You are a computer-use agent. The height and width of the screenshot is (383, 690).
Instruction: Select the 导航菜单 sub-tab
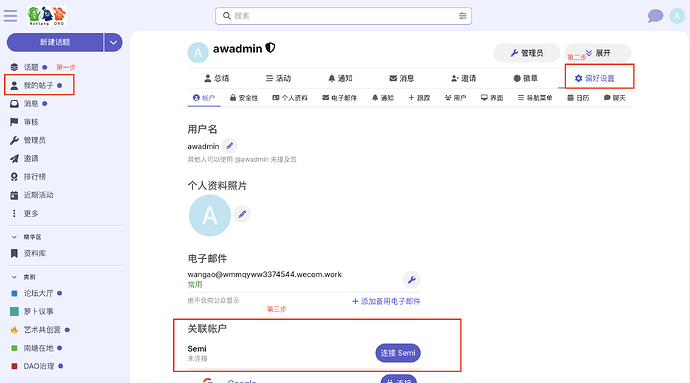point(535,98)
